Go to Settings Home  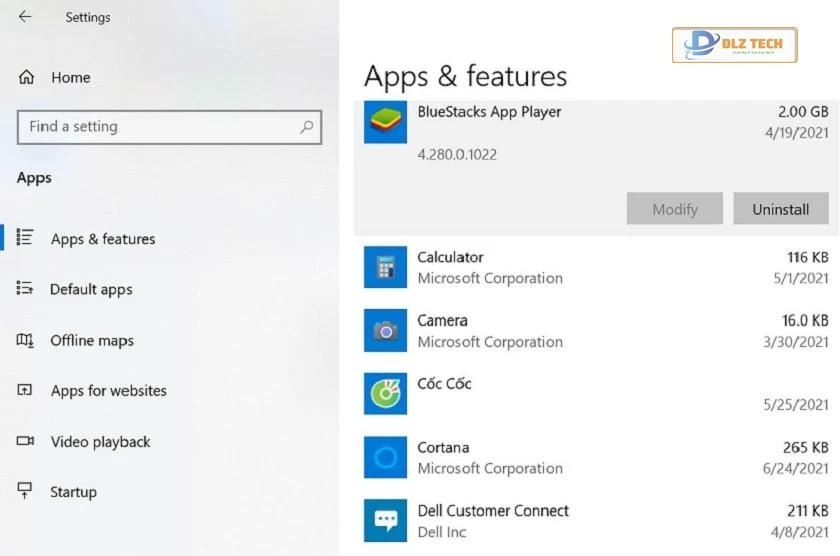70,77
